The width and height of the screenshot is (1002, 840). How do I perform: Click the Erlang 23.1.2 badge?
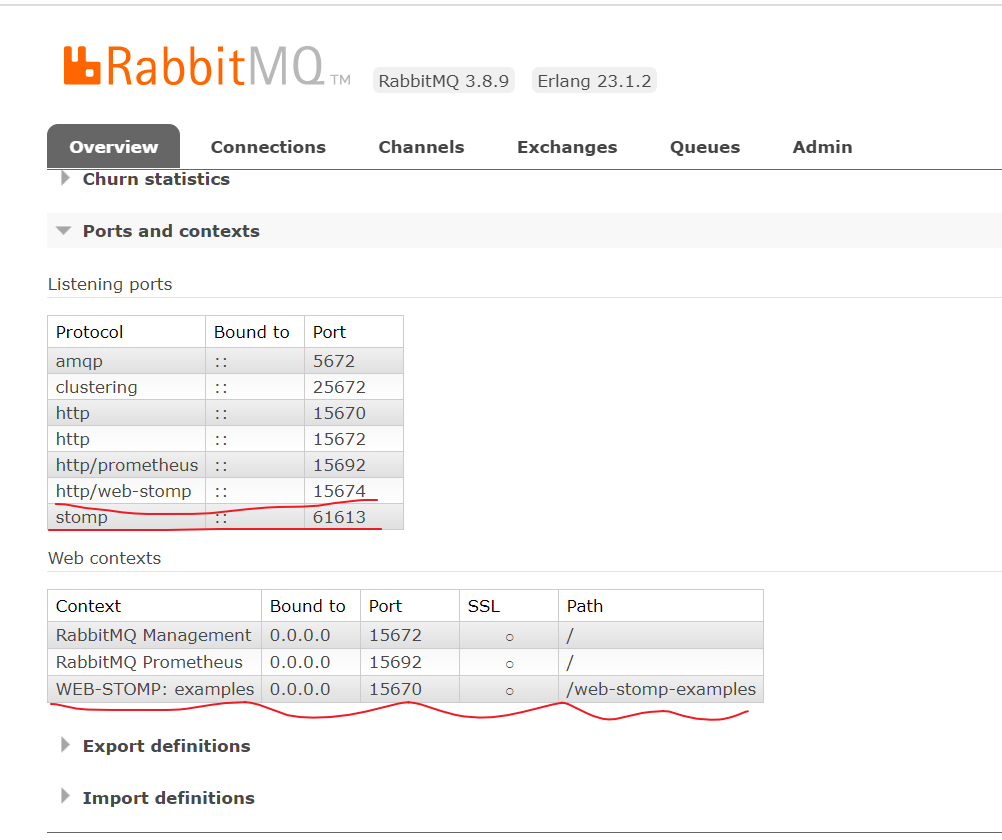594,80
